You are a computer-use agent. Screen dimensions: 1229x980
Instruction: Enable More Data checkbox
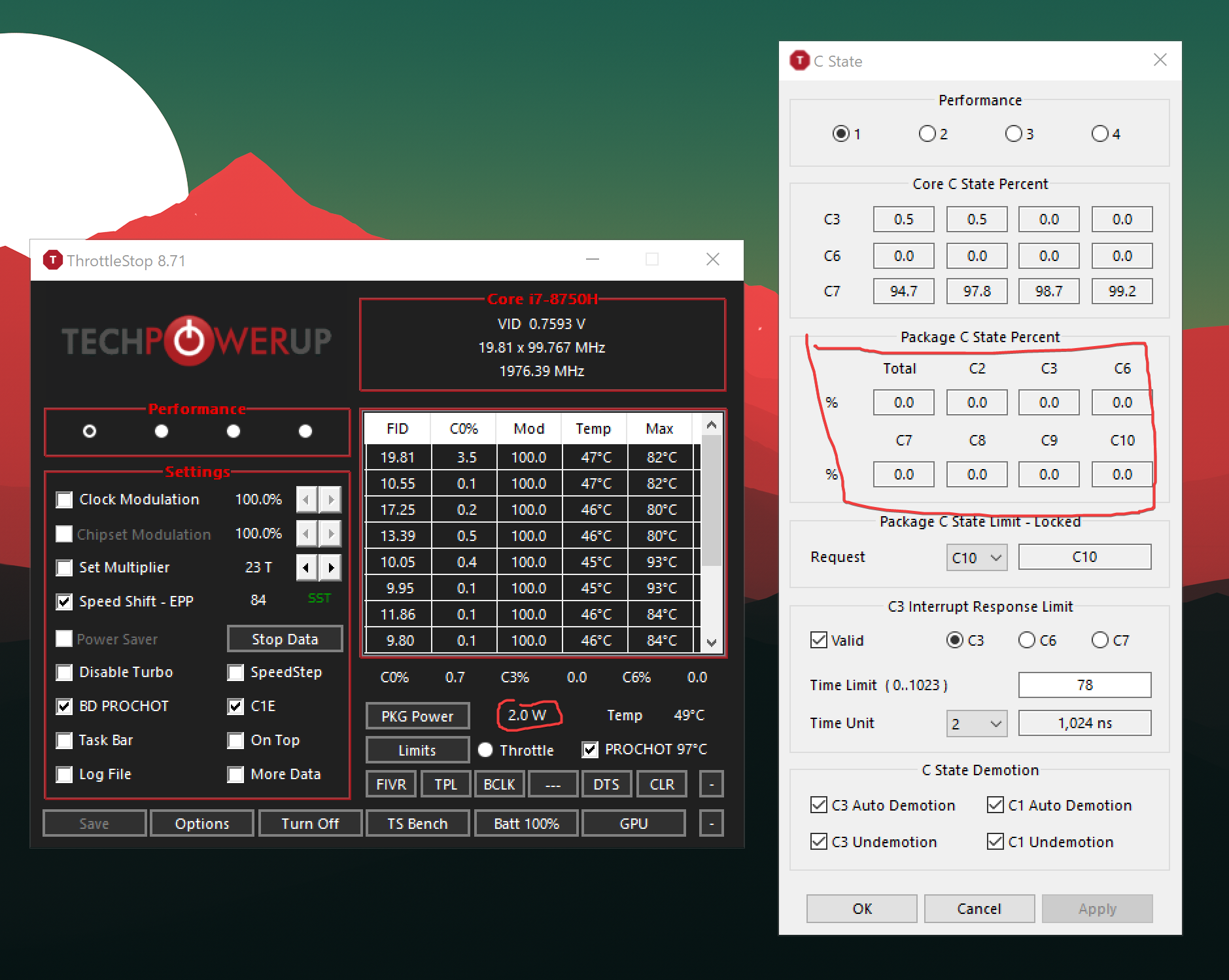coord(235,775)
